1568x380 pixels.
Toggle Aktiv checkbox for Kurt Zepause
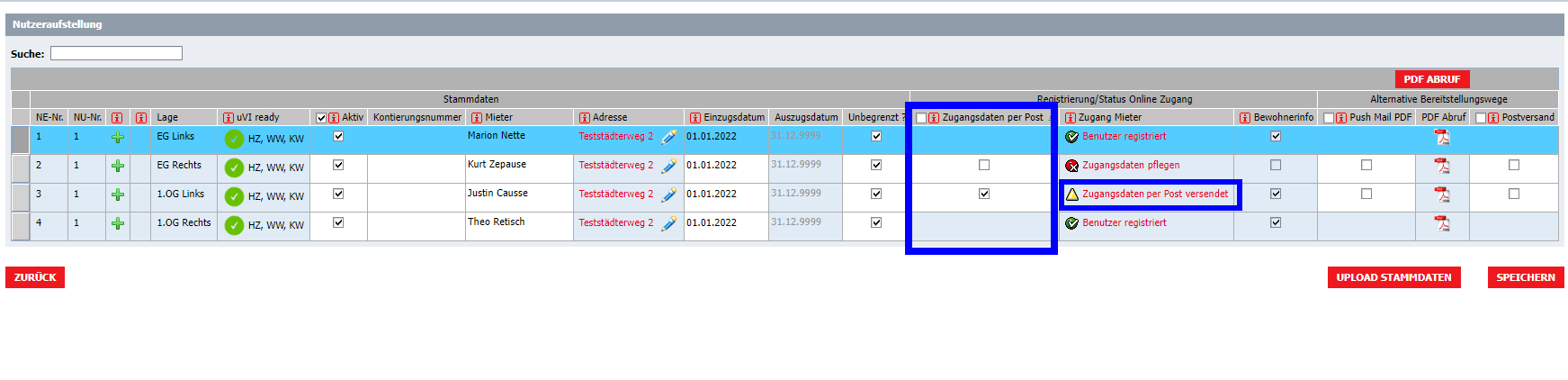[x=338, y=165]
